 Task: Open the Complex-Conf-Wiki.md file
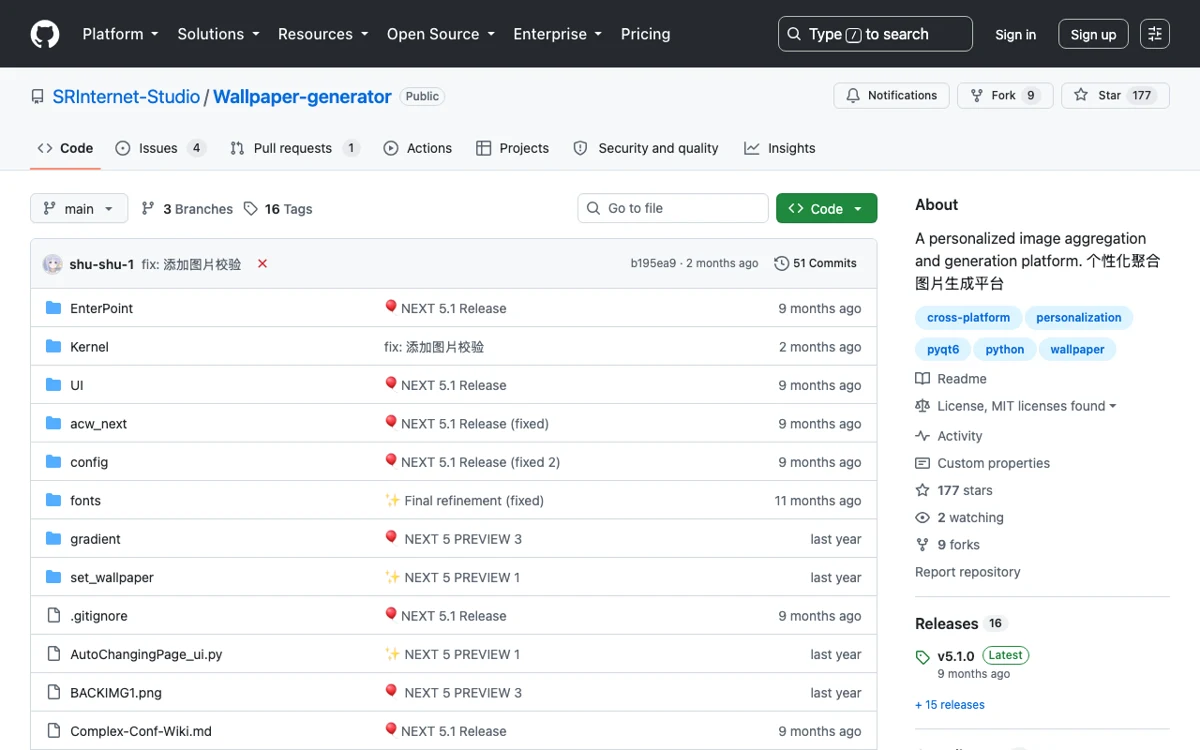coord(141,731)
